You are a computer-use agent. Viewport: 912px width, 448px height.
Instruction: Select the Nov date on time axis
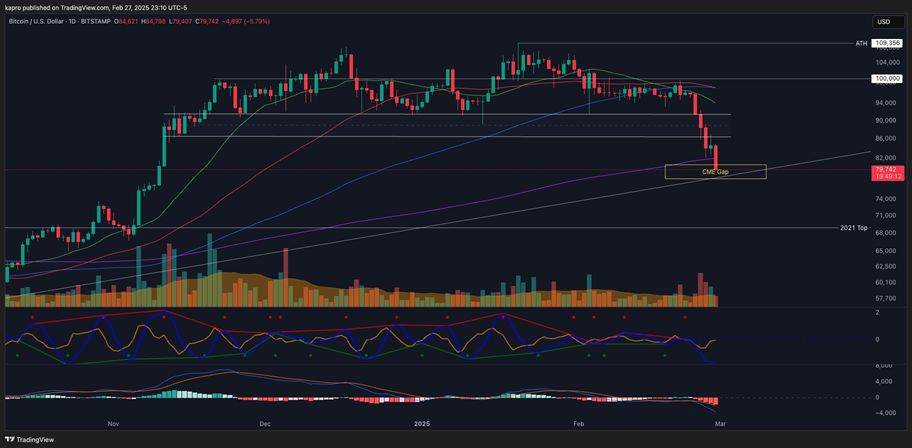(x=113, y=424)
